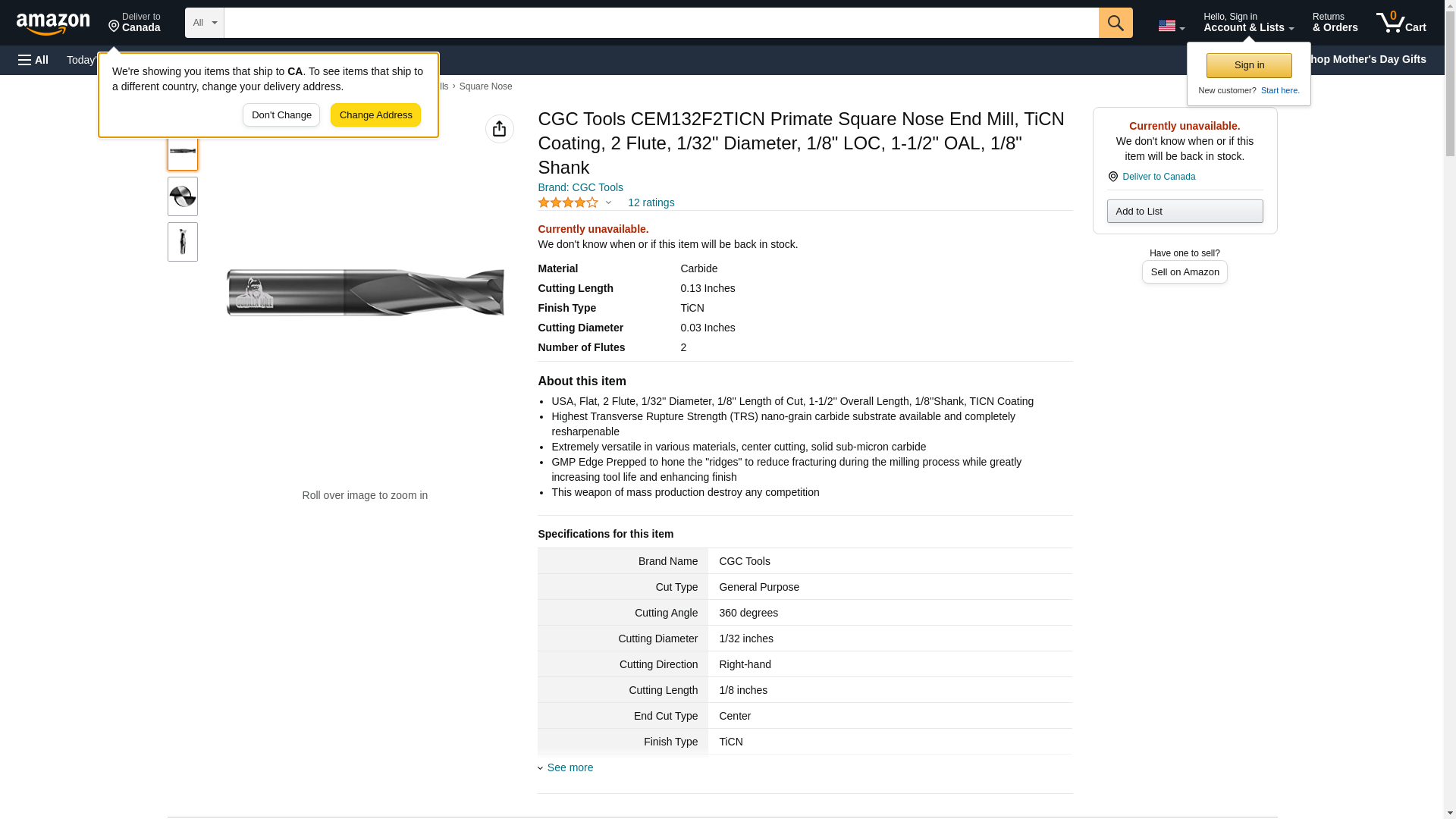Expand See more specifications
This screenshot has height=819, width=1456.
pos(570,767)
